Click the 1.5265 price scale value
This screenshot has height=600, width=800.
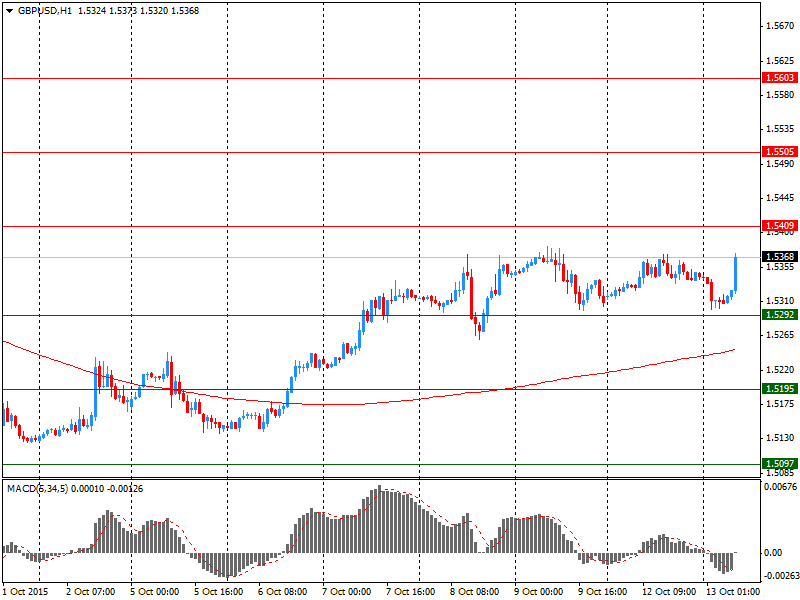[x=781, y=335]
